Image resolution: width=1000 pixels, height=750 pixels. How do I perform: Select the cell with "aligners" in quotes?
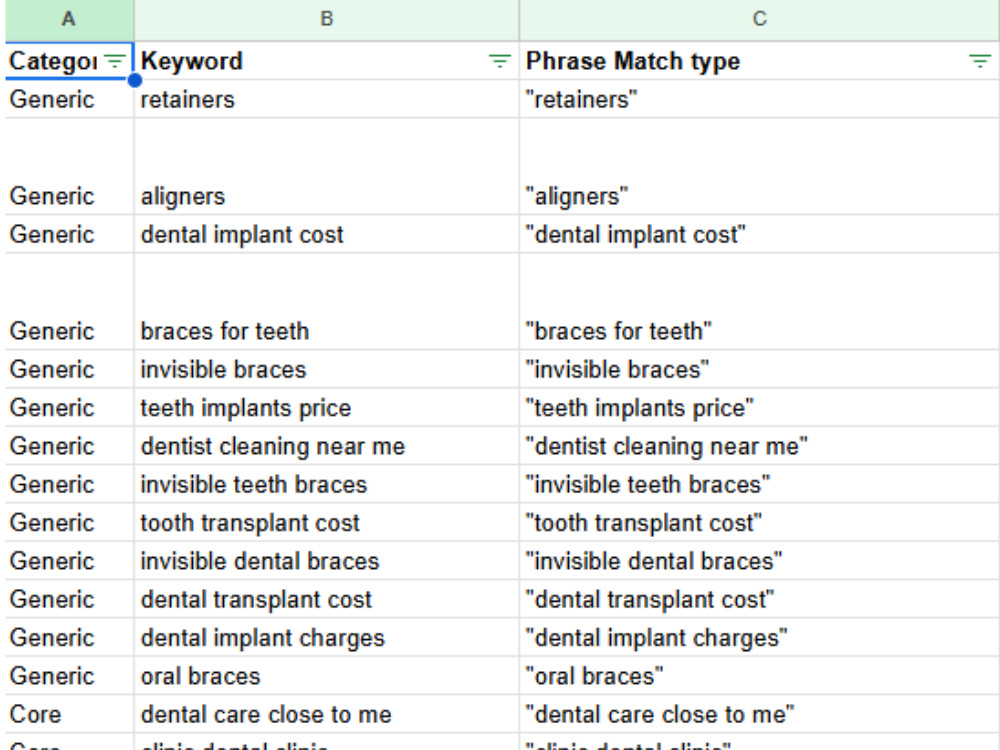[760, 167]
